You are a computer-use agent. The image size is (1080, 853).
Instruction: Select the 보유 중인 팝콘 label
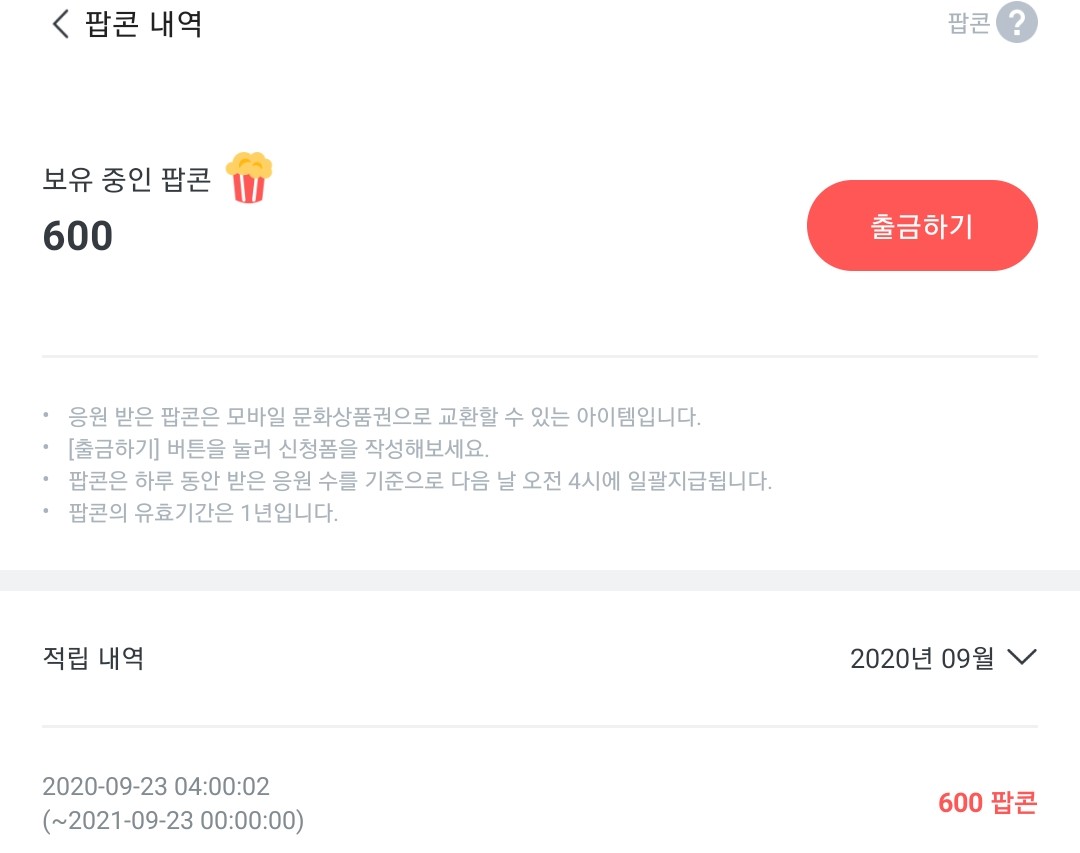point(127,180)
